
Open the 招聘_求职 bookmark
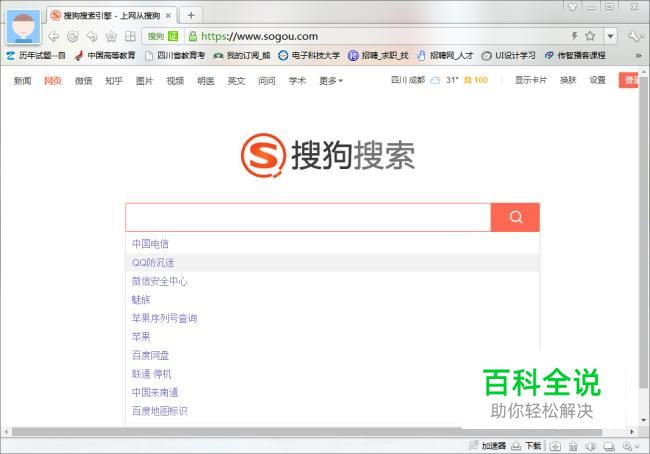pyautogui.click(x=378, y=55)
